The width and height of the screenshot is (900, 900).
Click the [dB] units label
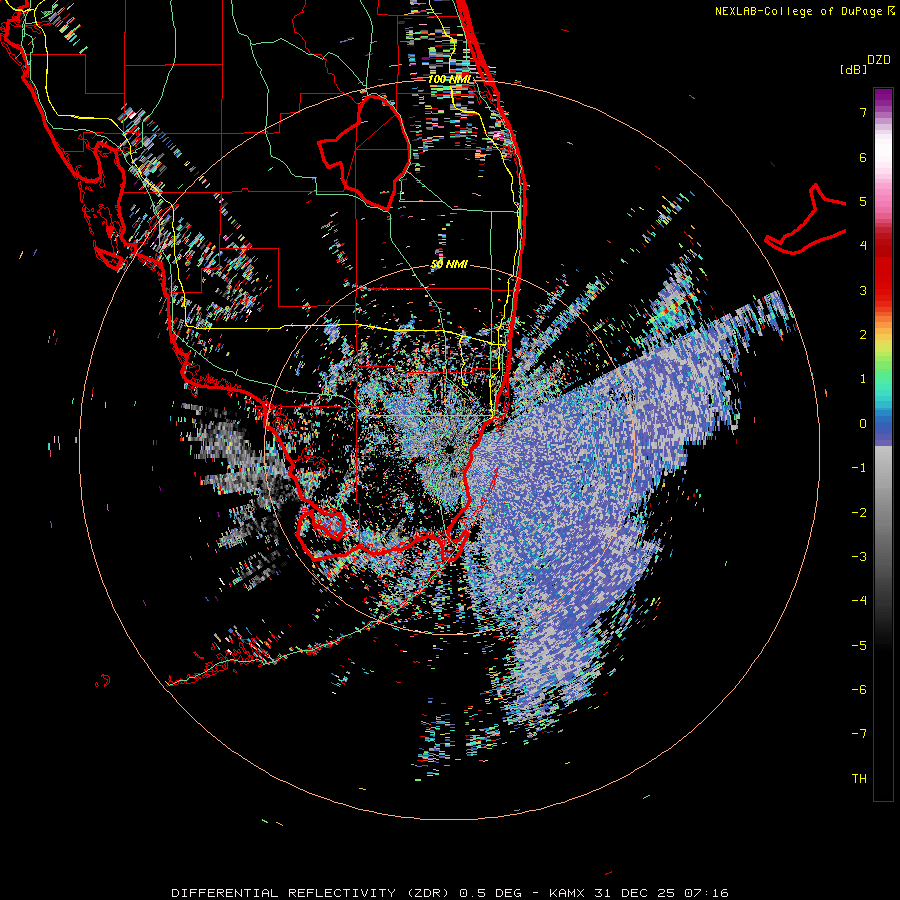pyautogui.click(x=854, y=69)
